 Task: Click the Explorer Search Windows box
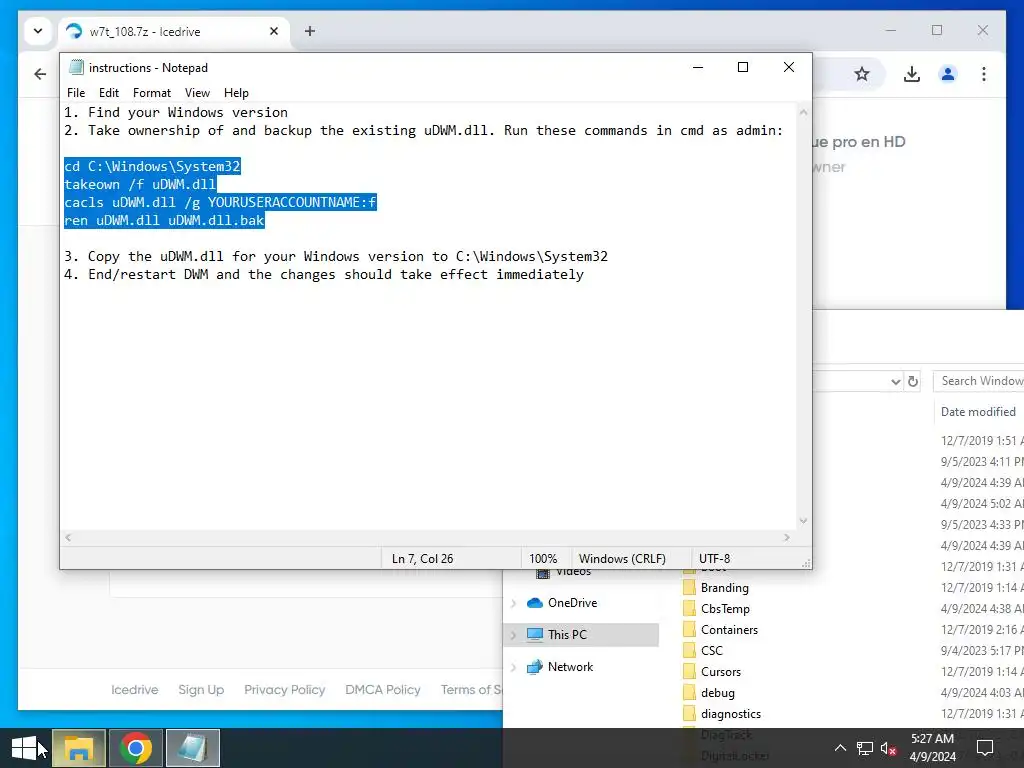pyautogui.click(x=979, y=381)
